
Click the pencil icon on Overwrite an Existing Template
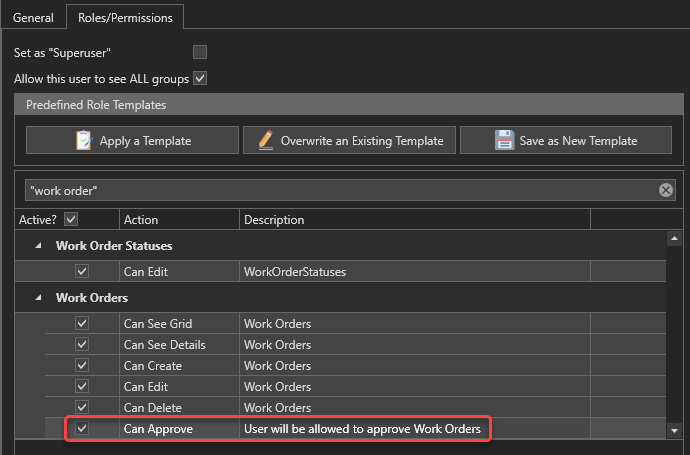click(265, 141)
